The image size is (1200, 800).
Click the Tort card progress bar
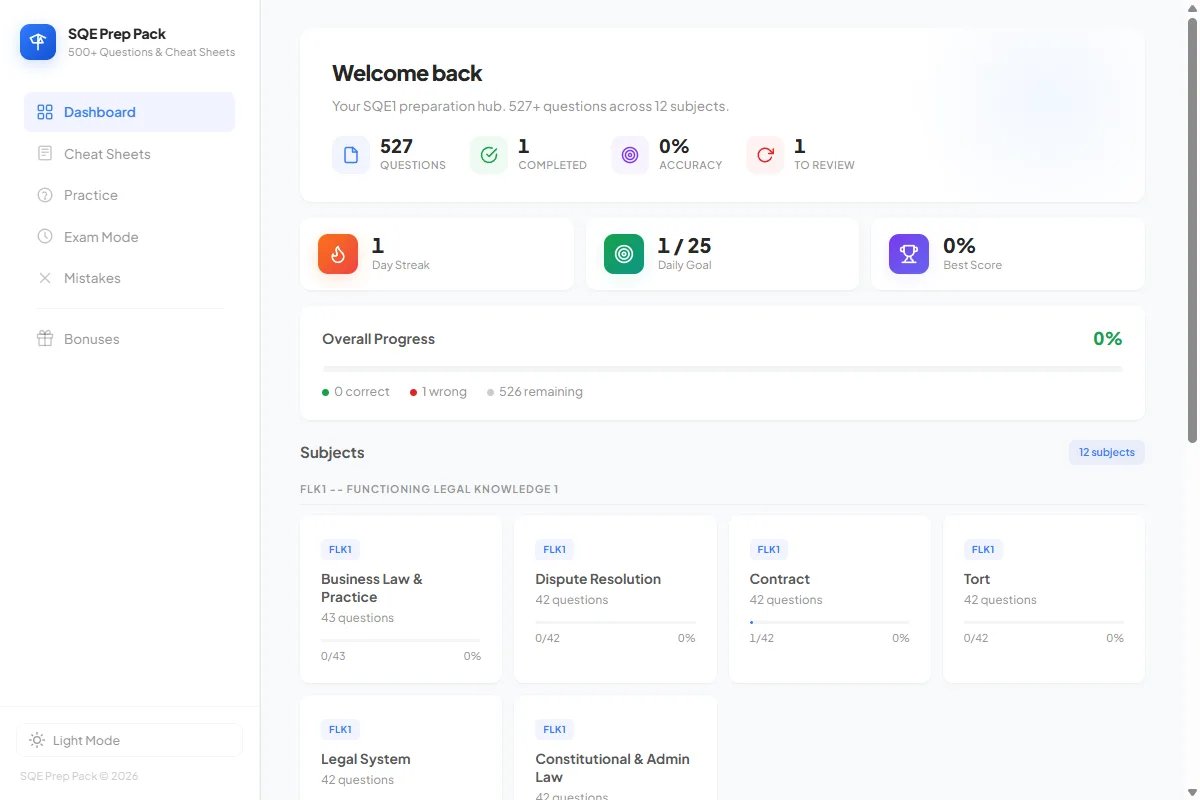(1044, 622)
